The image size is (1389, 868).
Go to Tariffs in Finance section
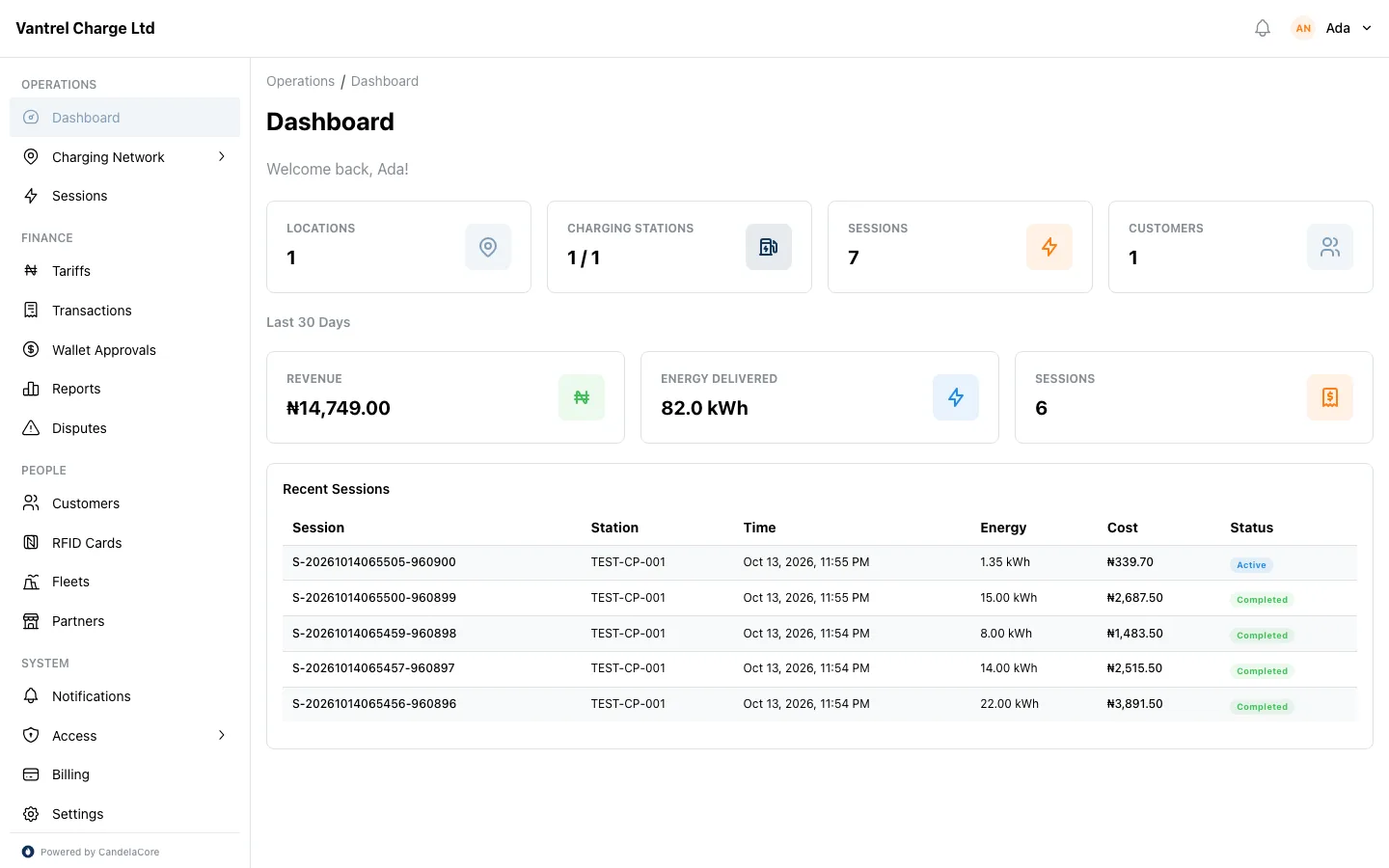click(x=124, y=271)
